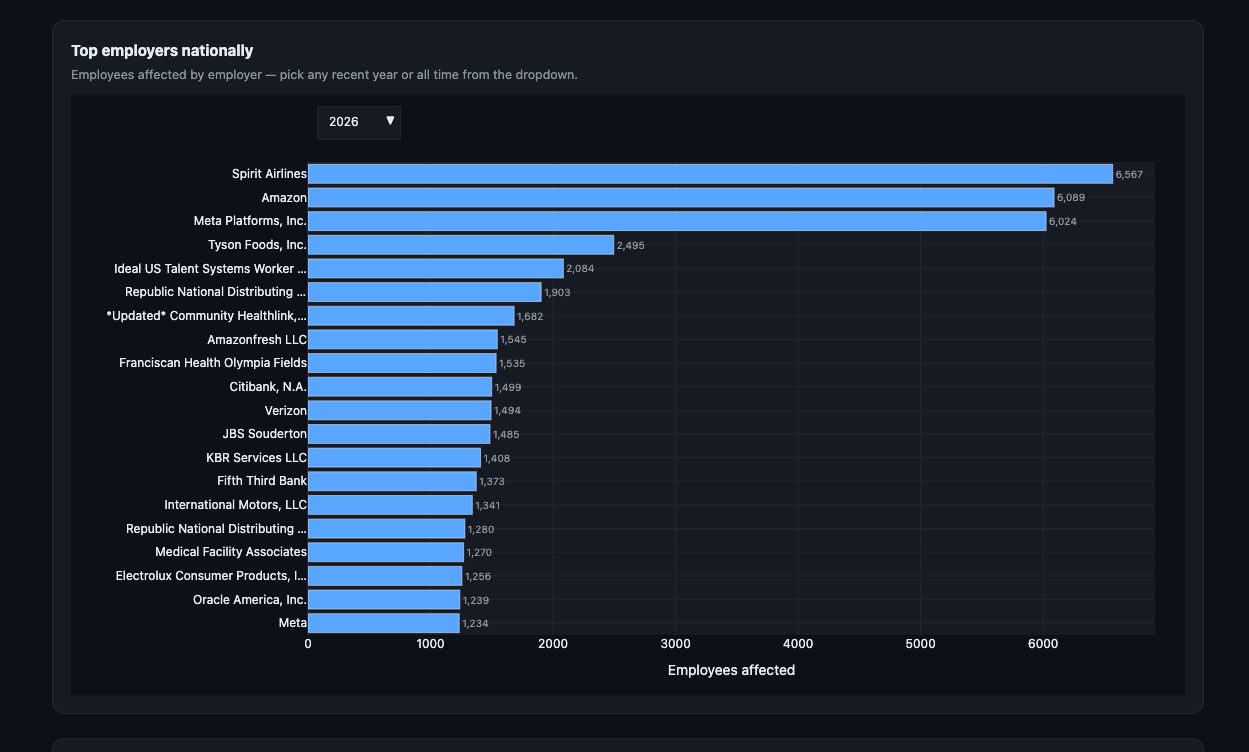Click the 2,084 value label

pyautogui.click(x=580, y=269)
